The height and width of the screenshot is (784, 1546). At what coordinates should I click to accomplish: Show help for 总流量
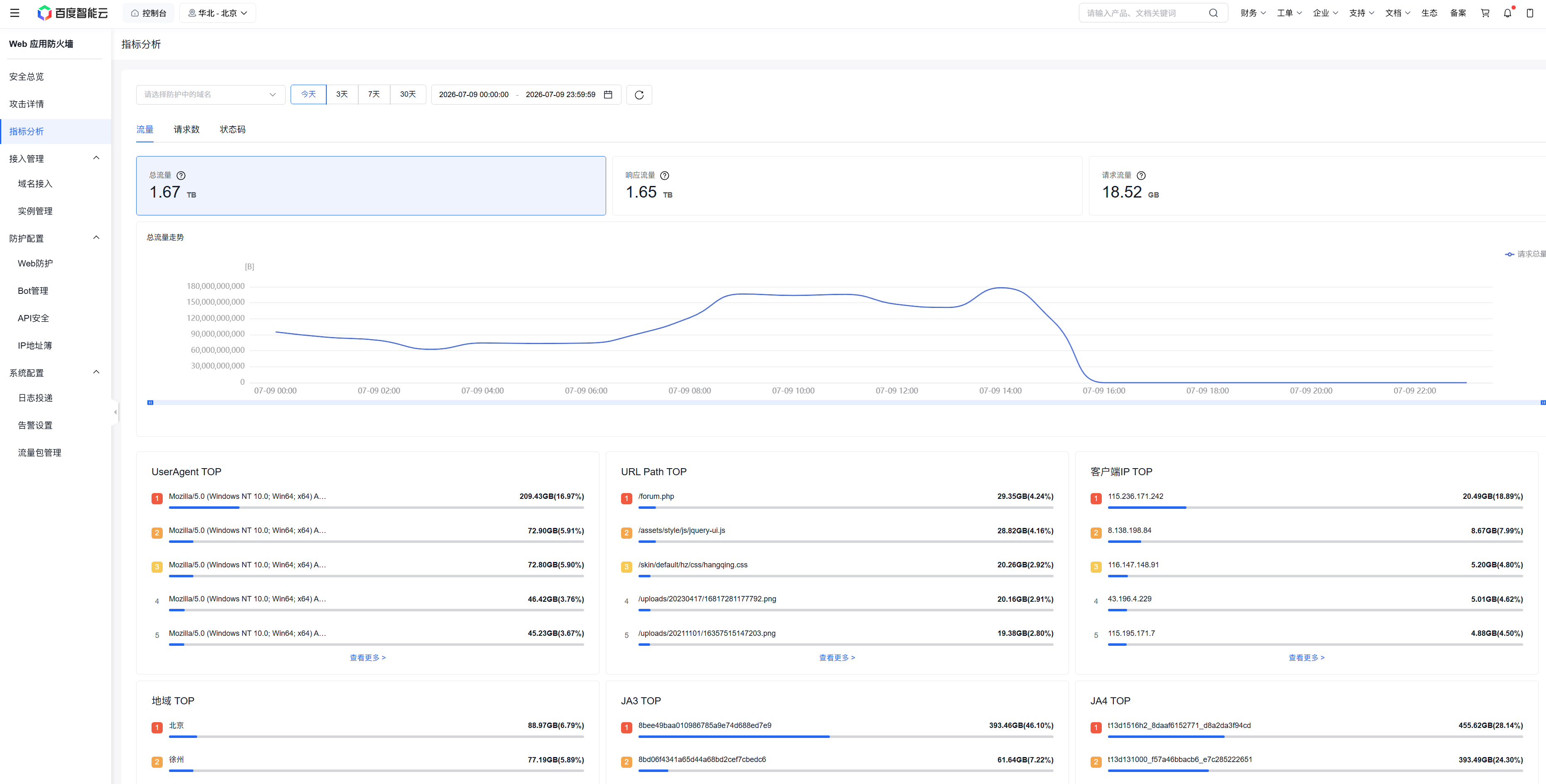(181, 175)
